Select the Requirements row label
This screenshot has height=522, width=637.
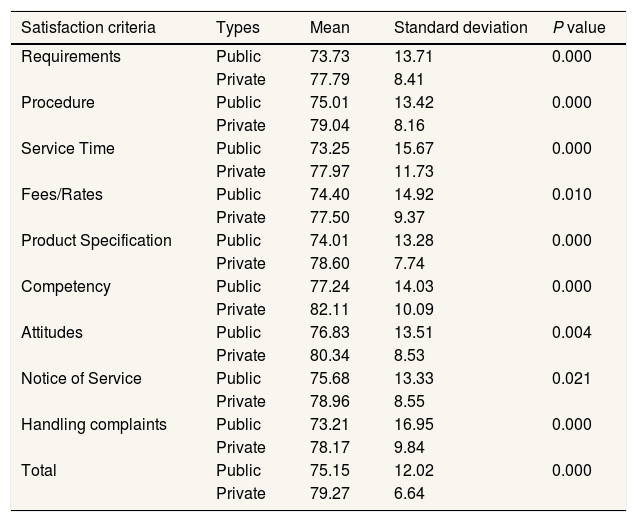point(71,57)
